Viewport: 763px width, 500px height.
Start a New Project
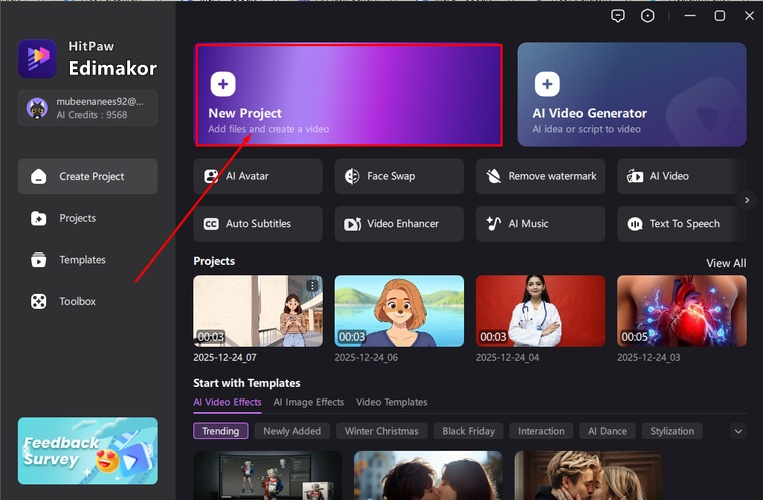[x=347, y=95]
